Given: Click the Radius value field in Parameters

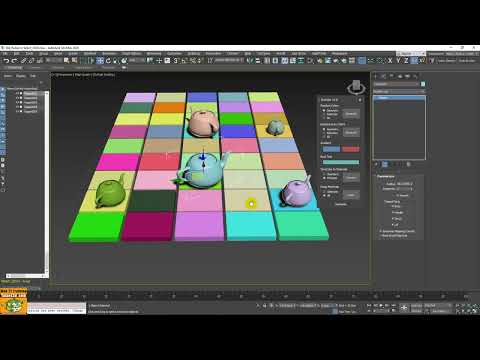Looking at the screenshot, I should click(404, 183).
